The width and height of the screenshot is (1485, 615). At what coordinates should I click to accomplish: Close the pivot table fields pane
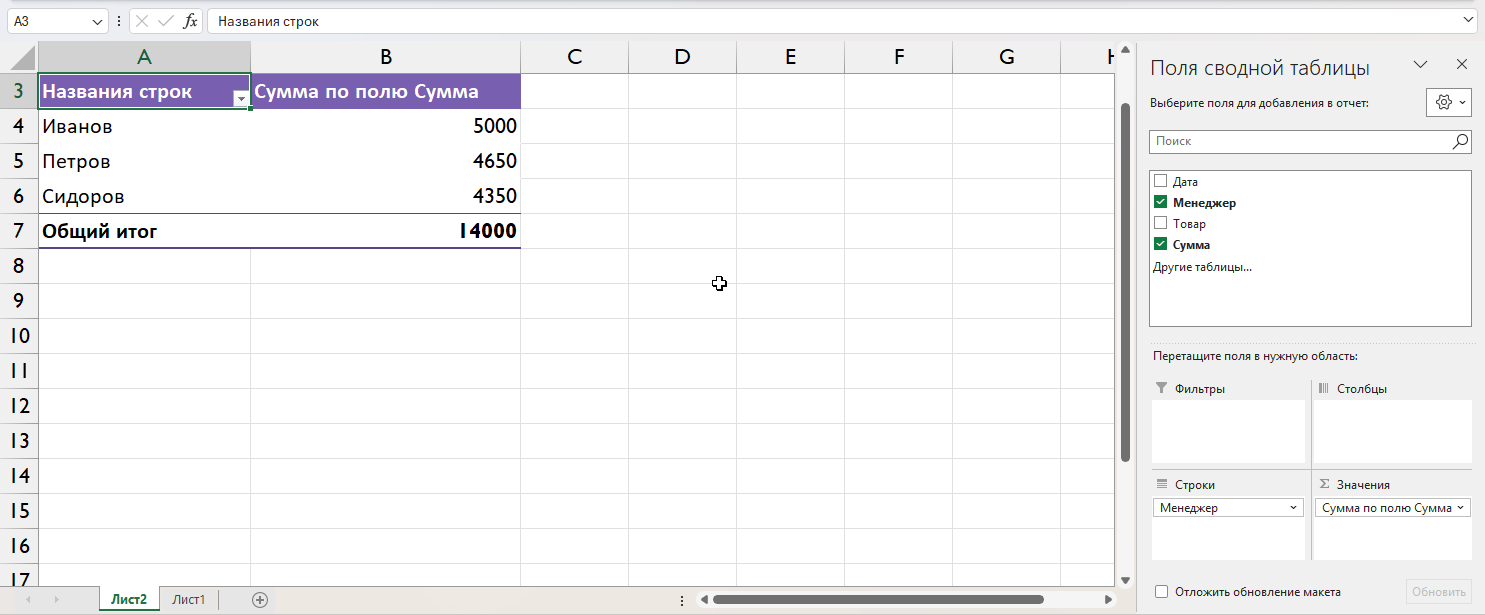click(1461, 65)
